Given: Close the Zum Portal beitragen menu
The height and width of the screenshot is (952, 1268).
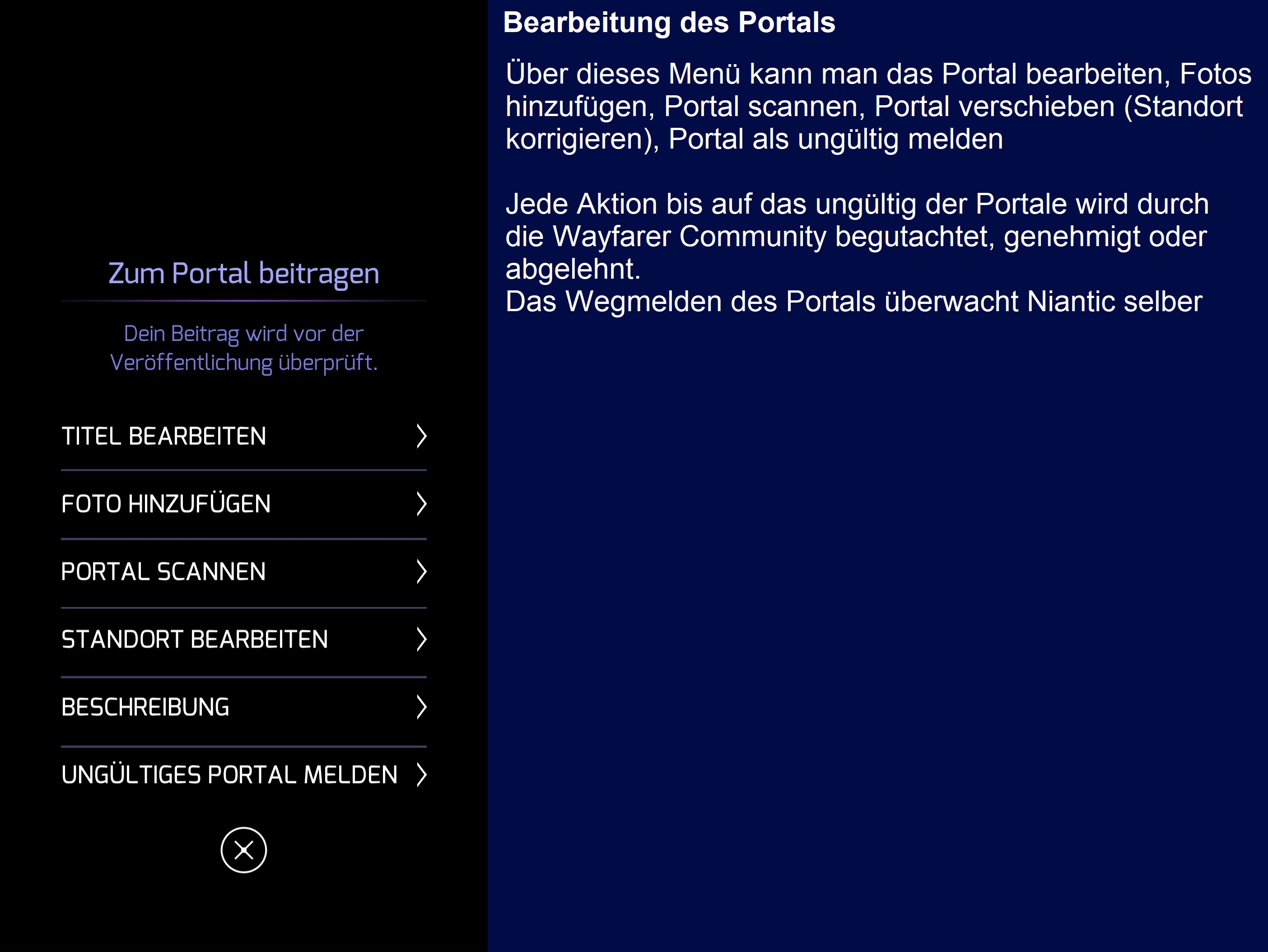Looking at the screenshot, I should (x=244, y=849).
